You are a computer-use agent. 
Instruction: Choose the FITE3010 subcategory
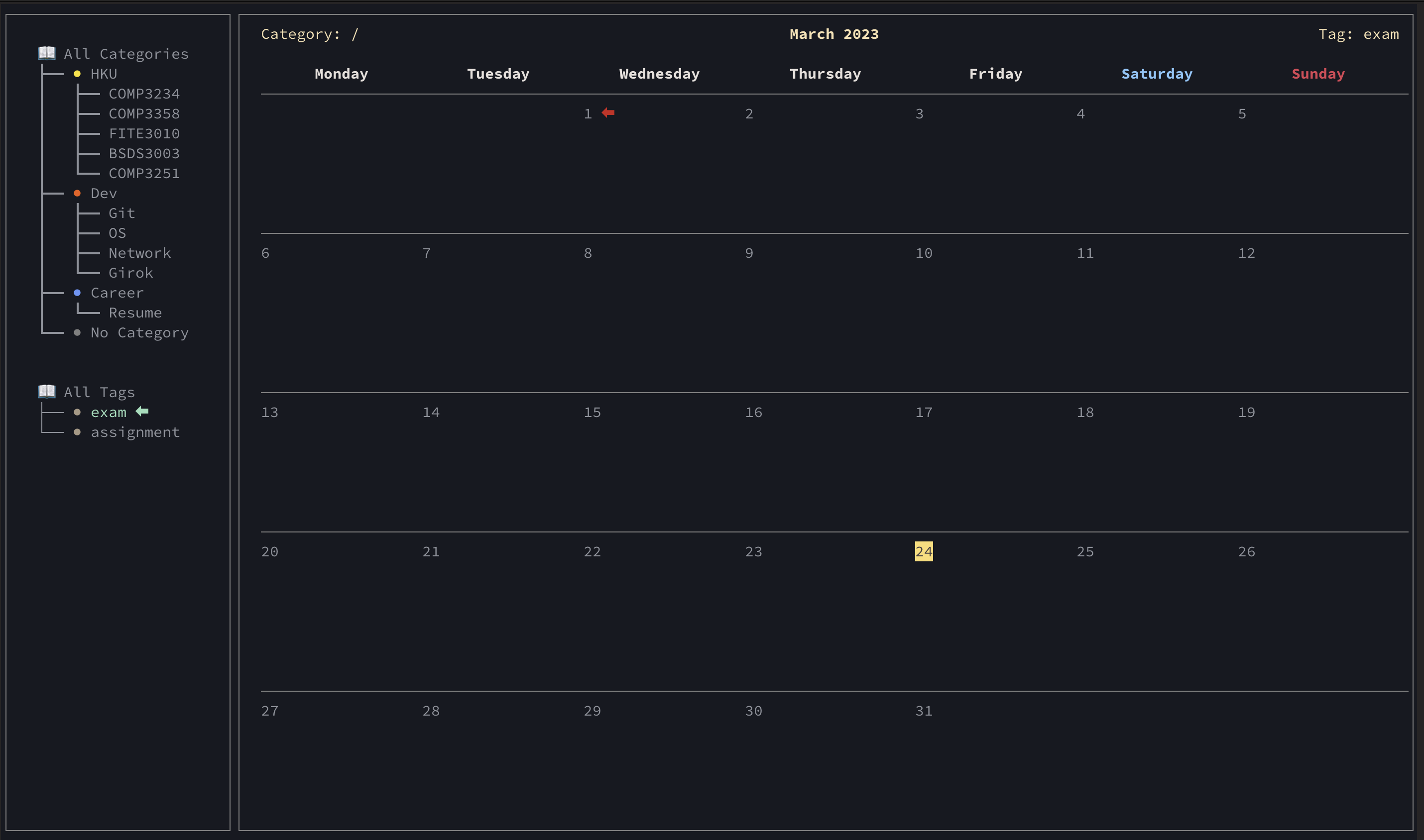click(x=144, y=133)
